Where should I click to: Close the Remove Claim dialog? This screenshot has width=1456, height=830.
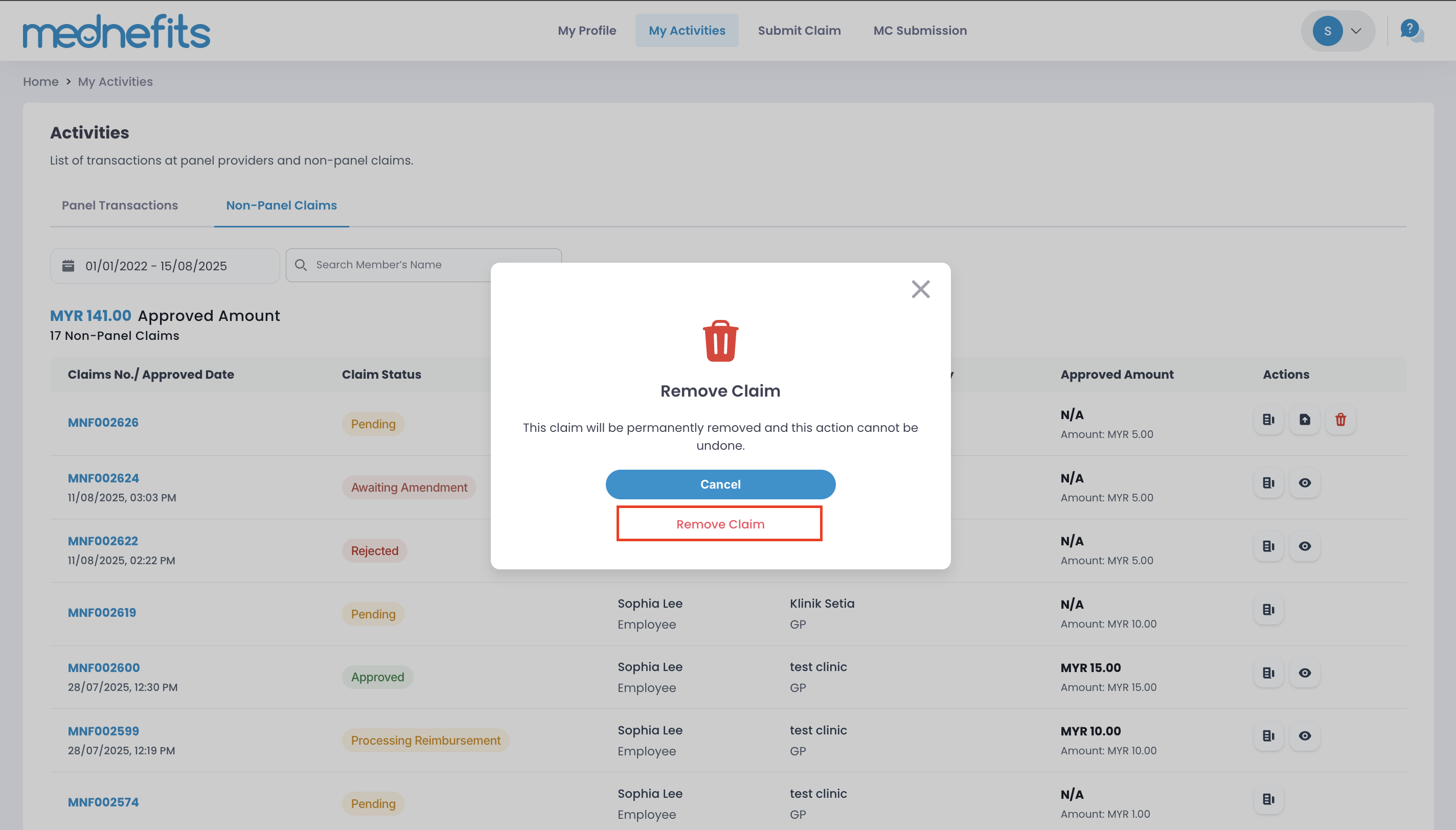click(x=920, y=289)
